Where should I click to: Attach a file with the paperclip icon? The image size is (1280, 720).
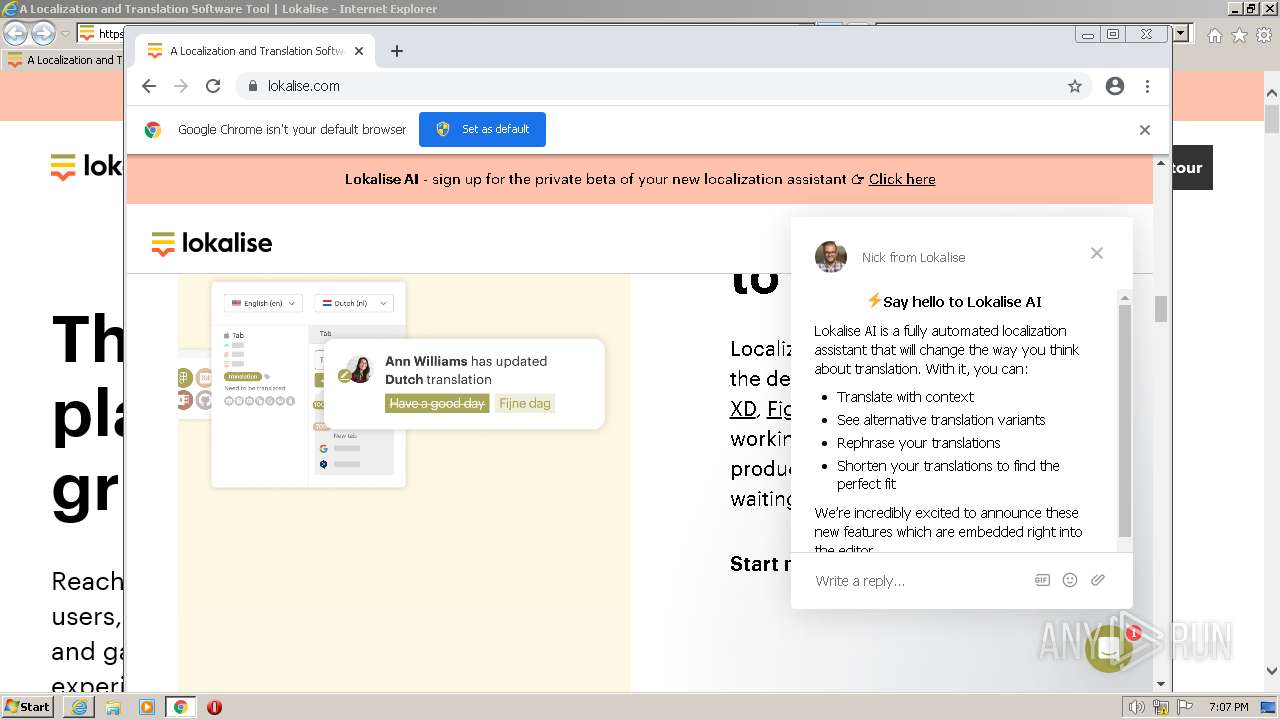(1098, 580)
